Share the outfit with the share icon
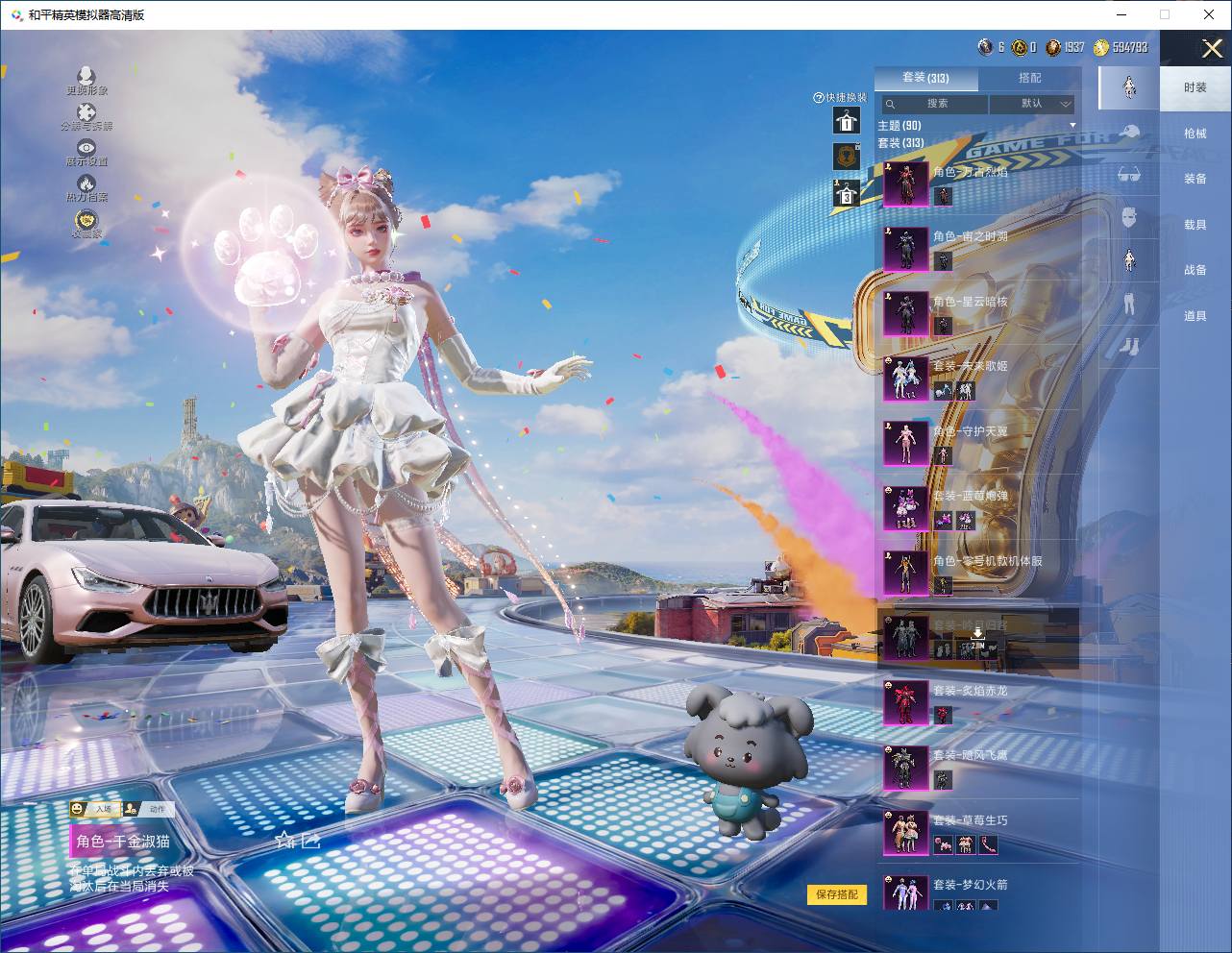1232x953 pixels. (x=310, y=841)
